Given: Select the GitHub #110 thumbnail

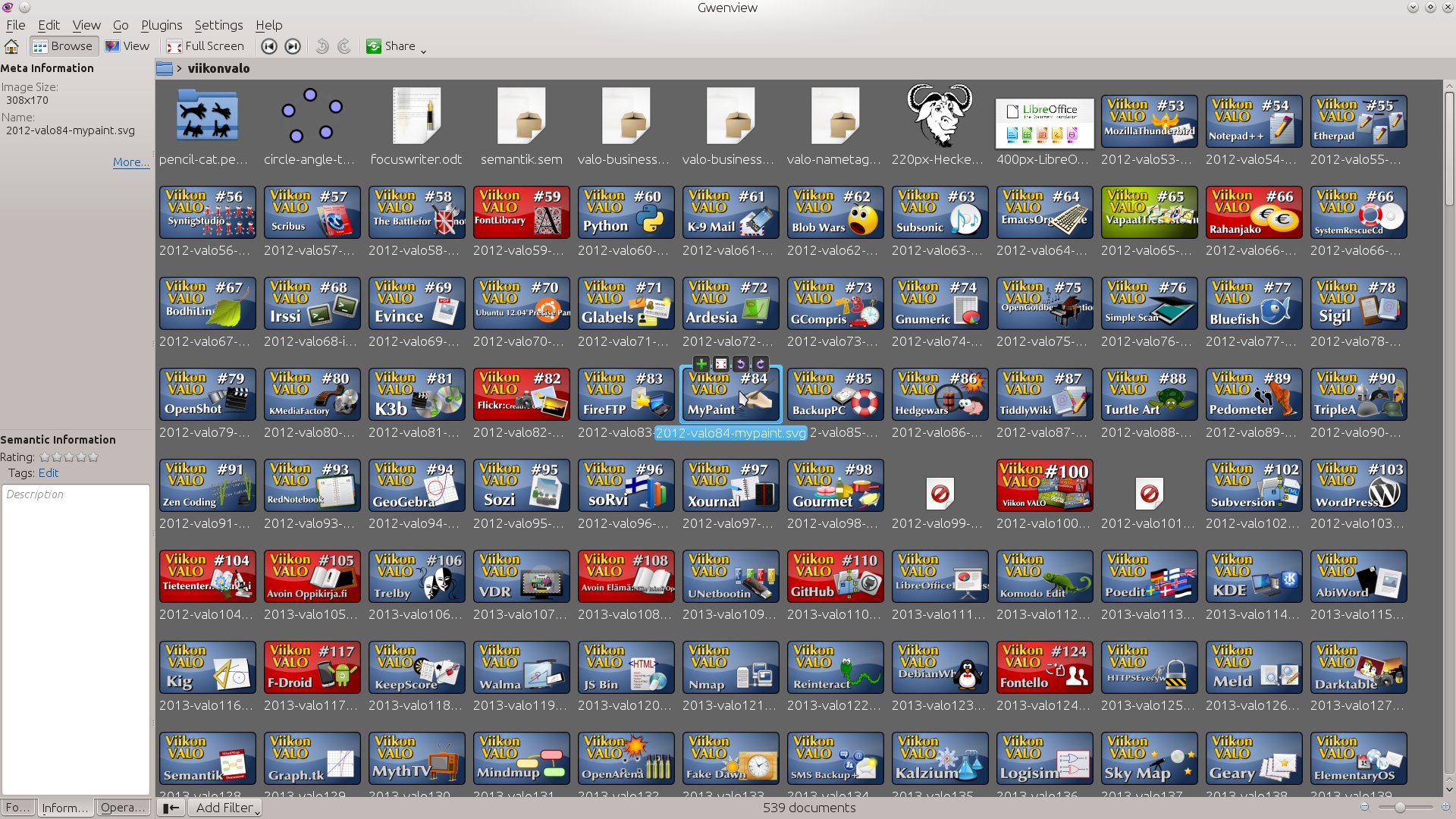Looking at the screenshot, I should (x=835, y=576).
